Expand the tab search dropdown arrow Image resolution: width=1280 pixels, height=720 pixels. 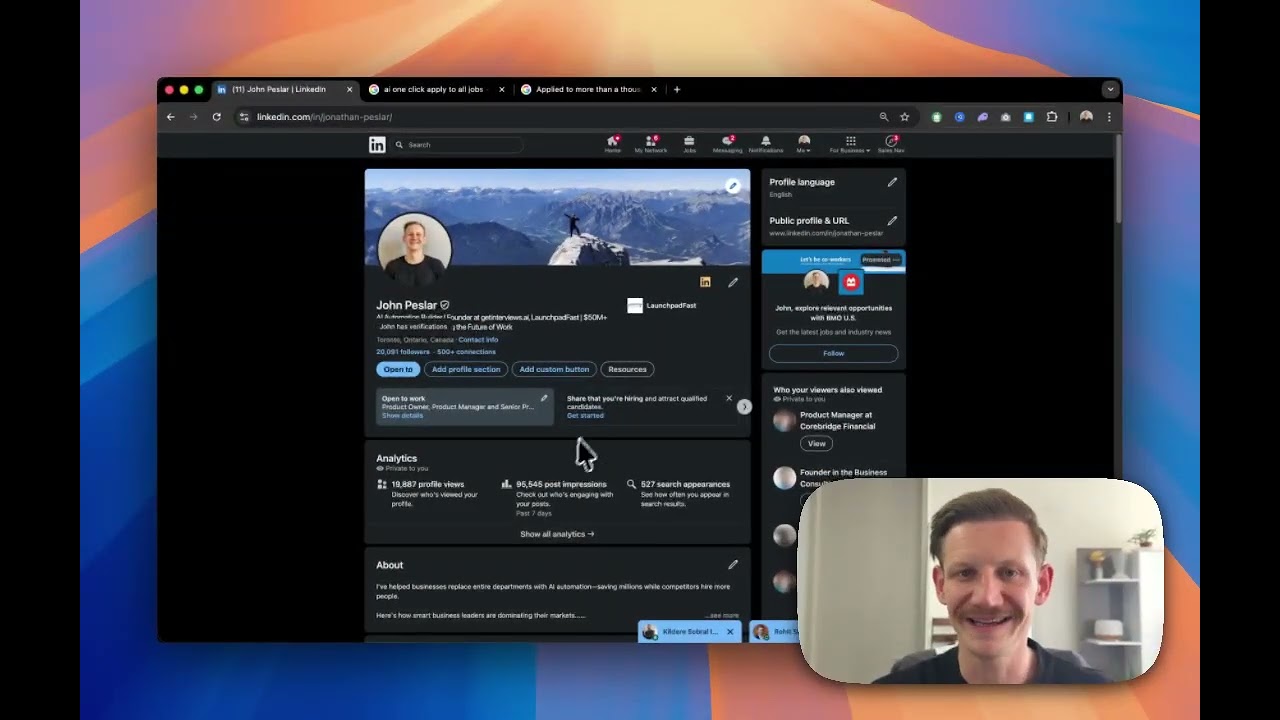(x=1110, y=89)
